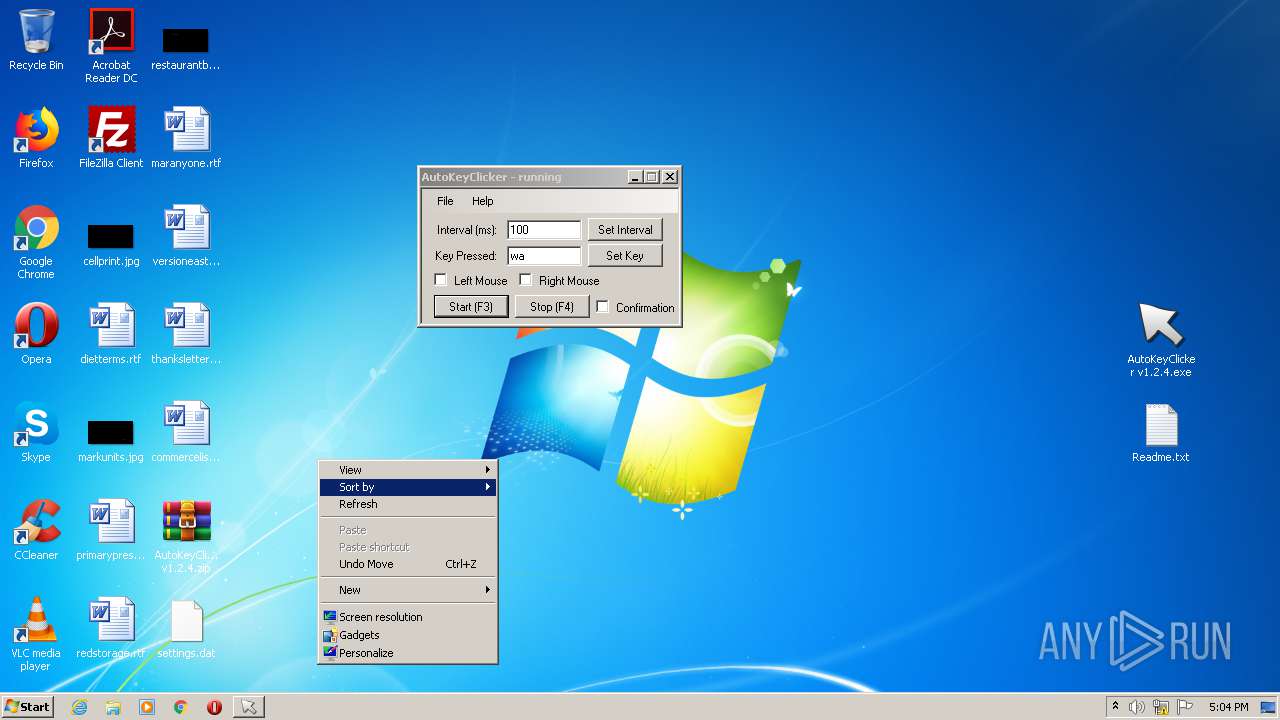Select the primarypres document icon
1280x720 pixels.
tap(111, 530)
